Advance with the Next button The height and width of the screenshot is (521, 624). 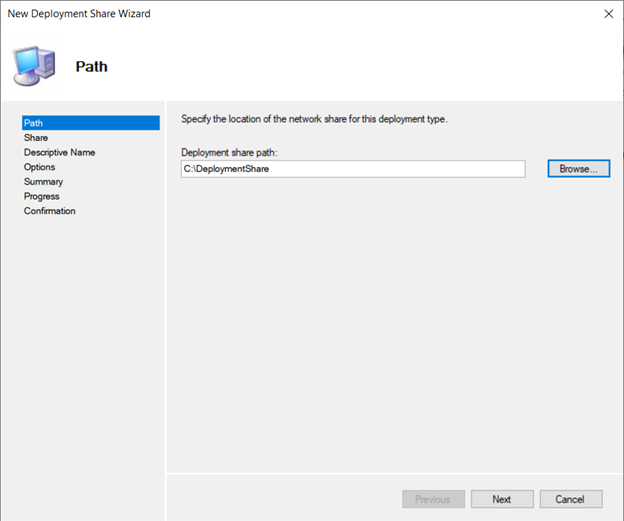point(502,499)
